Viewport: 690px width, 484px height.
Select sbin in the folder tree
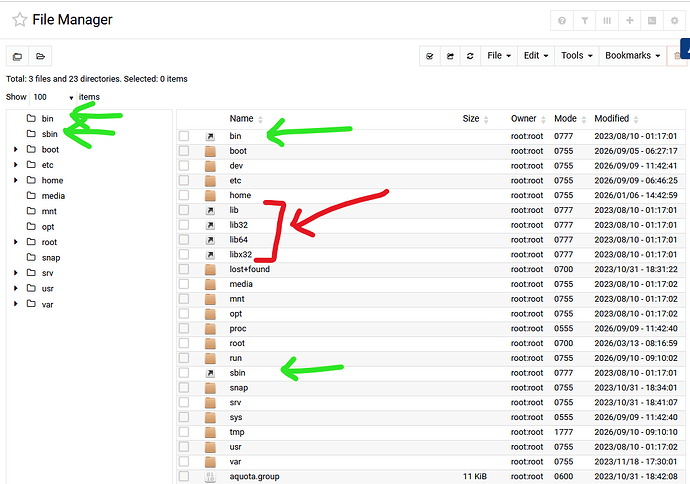49,134
